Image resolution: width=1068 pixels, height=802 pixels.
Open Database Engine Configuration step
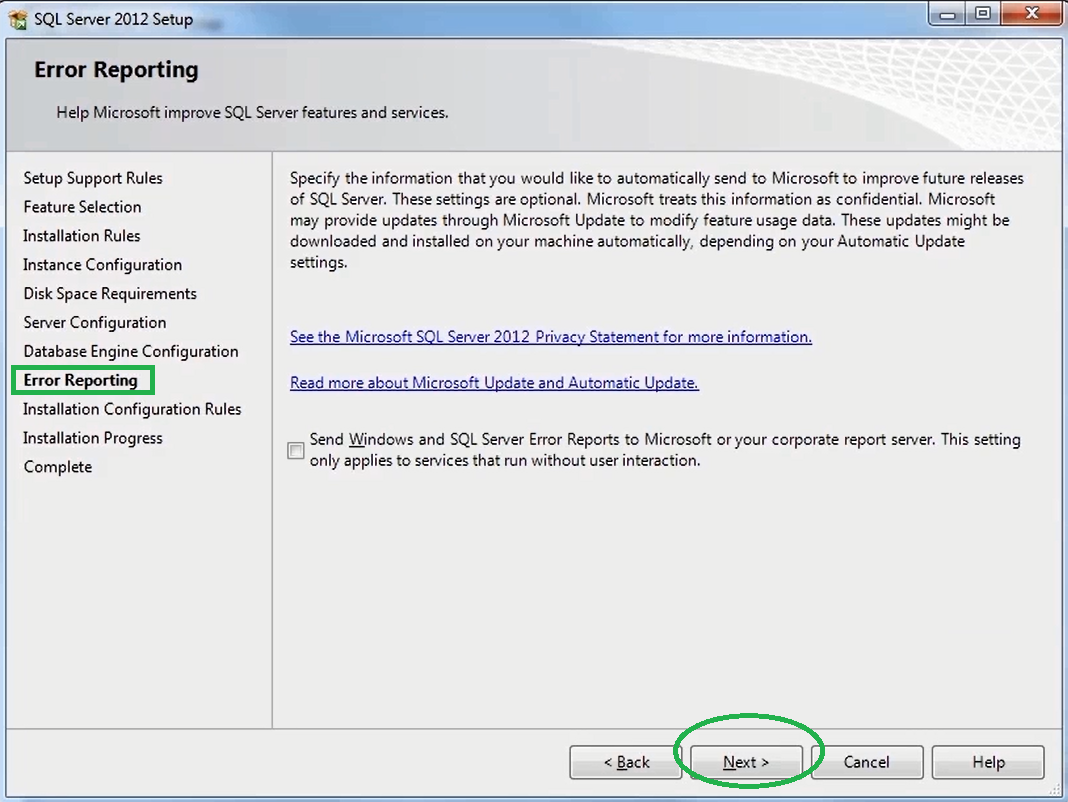(x=130, y=352)
